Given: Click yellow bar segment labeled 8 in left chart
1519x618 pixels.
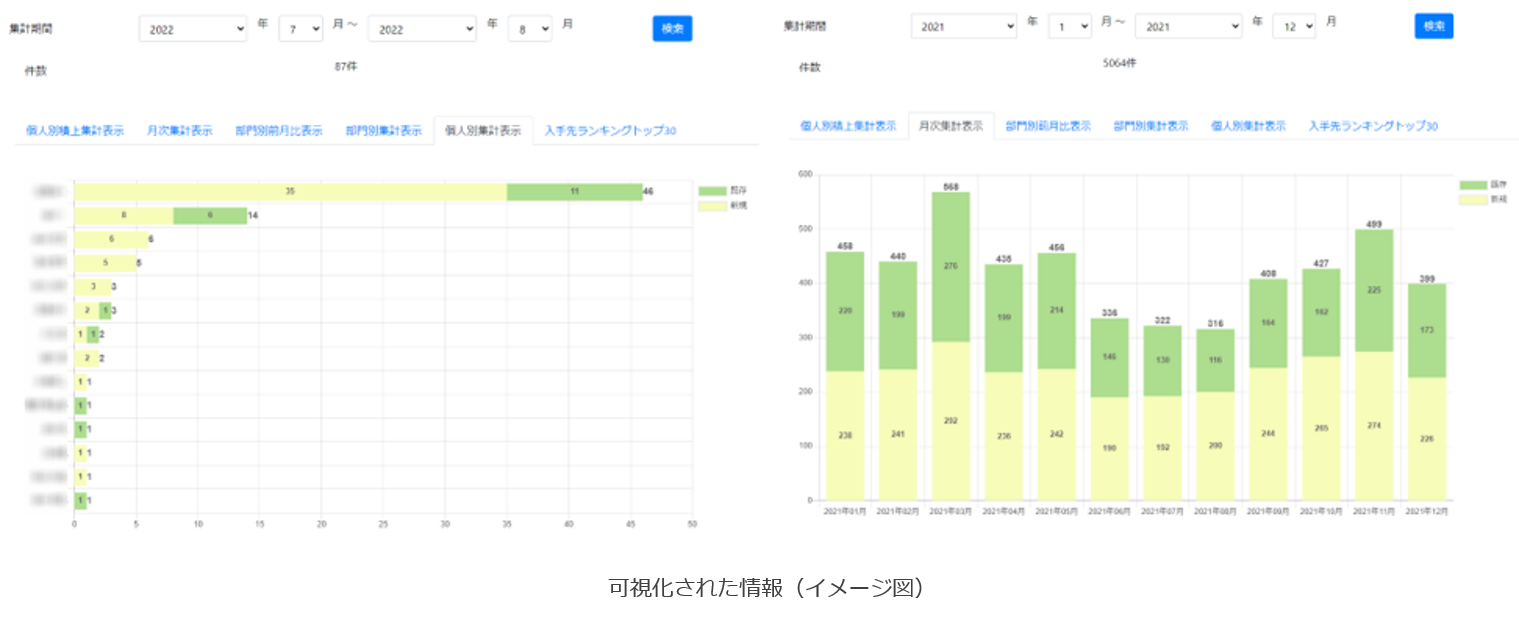Looking at the screenshot, I should 124,215.
